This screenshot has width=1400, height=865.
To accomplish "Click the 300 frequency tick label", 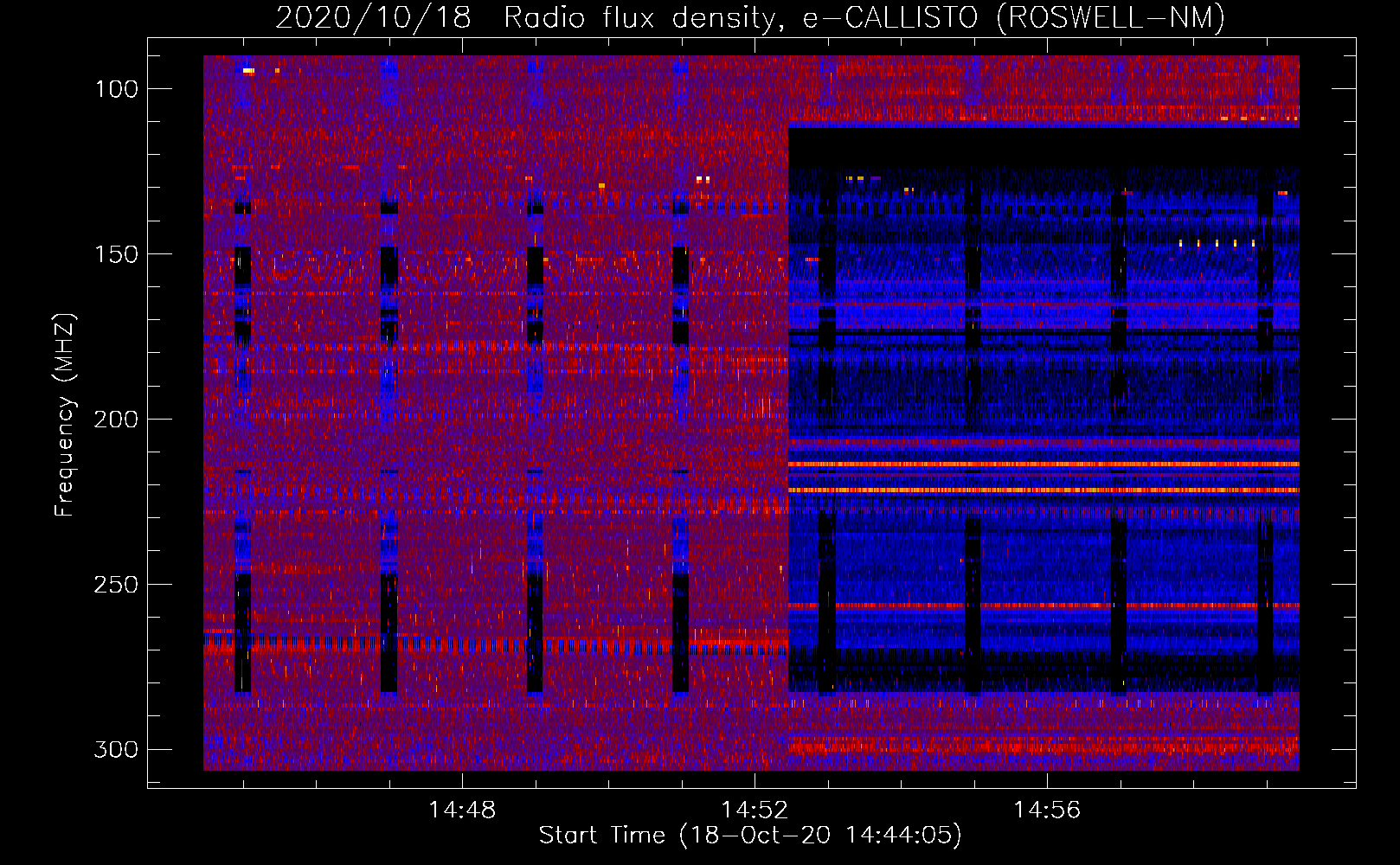I will click(x=116, y=749).
